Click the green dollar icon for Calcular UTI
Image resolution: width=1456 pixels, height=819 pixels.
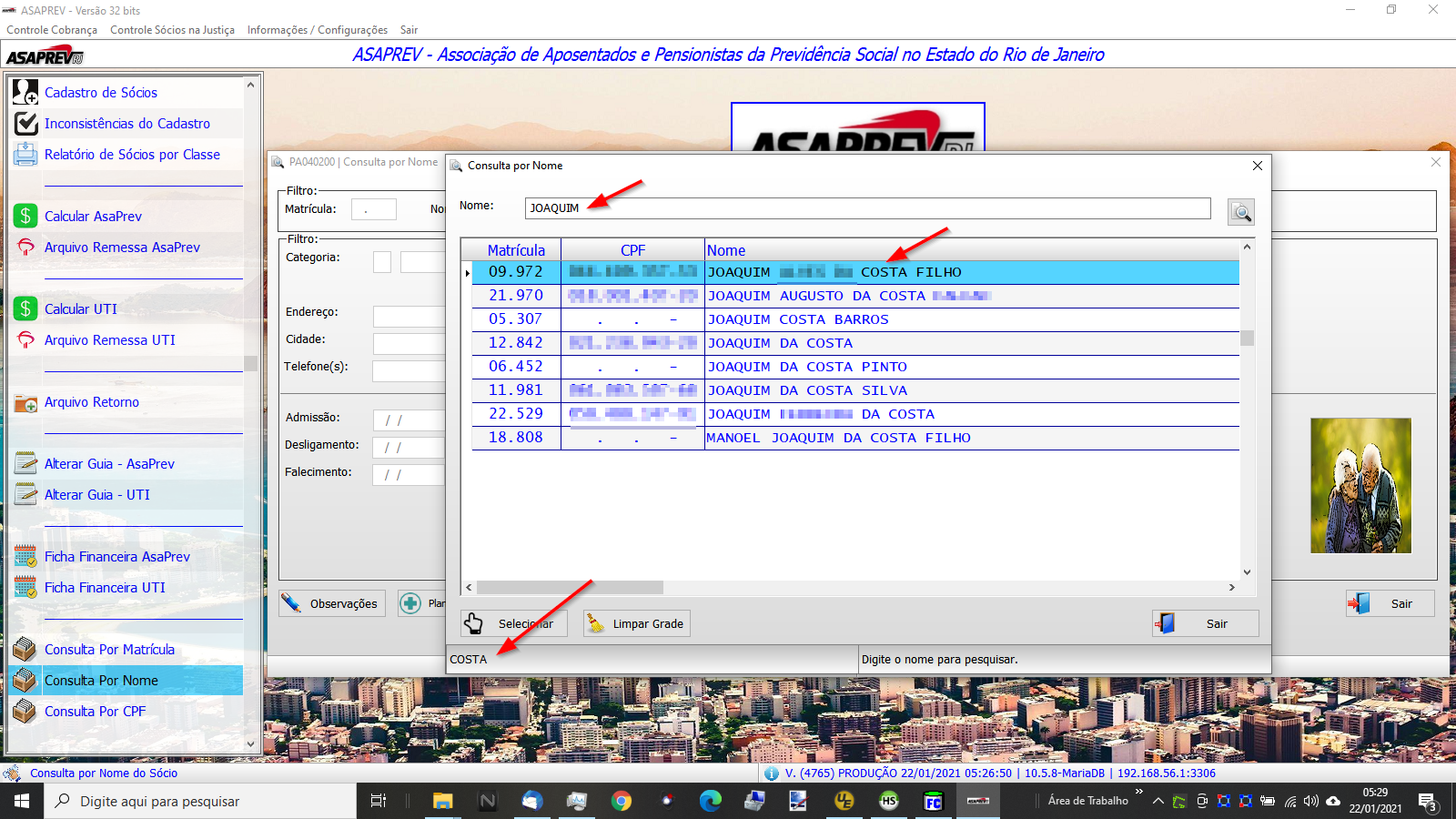click(x=25, y=308)
